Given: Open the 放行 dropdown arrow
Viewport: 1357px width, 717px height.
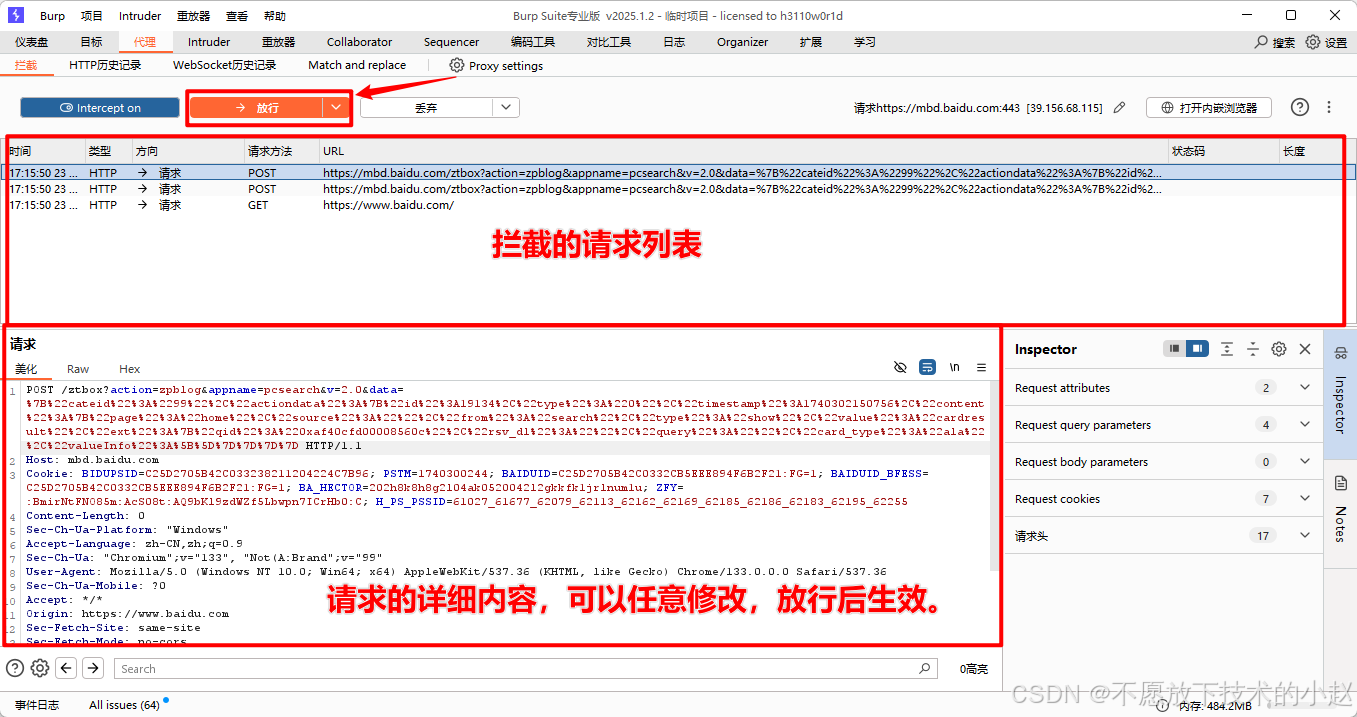Looking at the screenshot, I should tap(336, 108).
